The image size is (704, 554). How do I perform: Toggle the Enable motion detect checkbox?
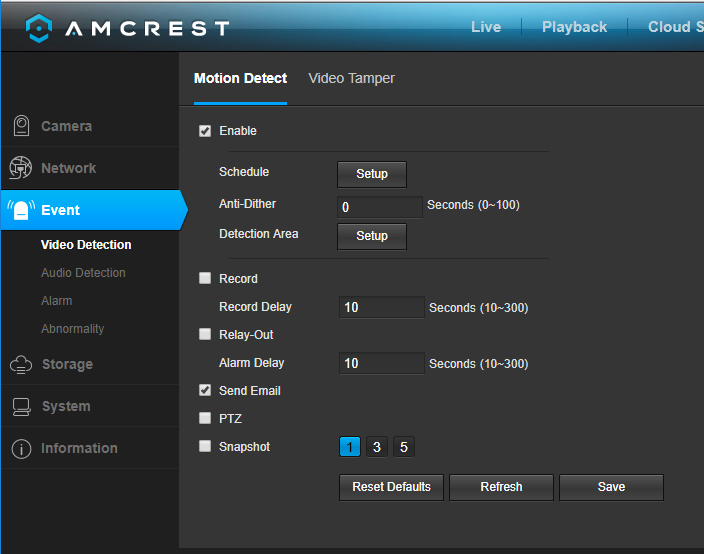pos(205,131)
